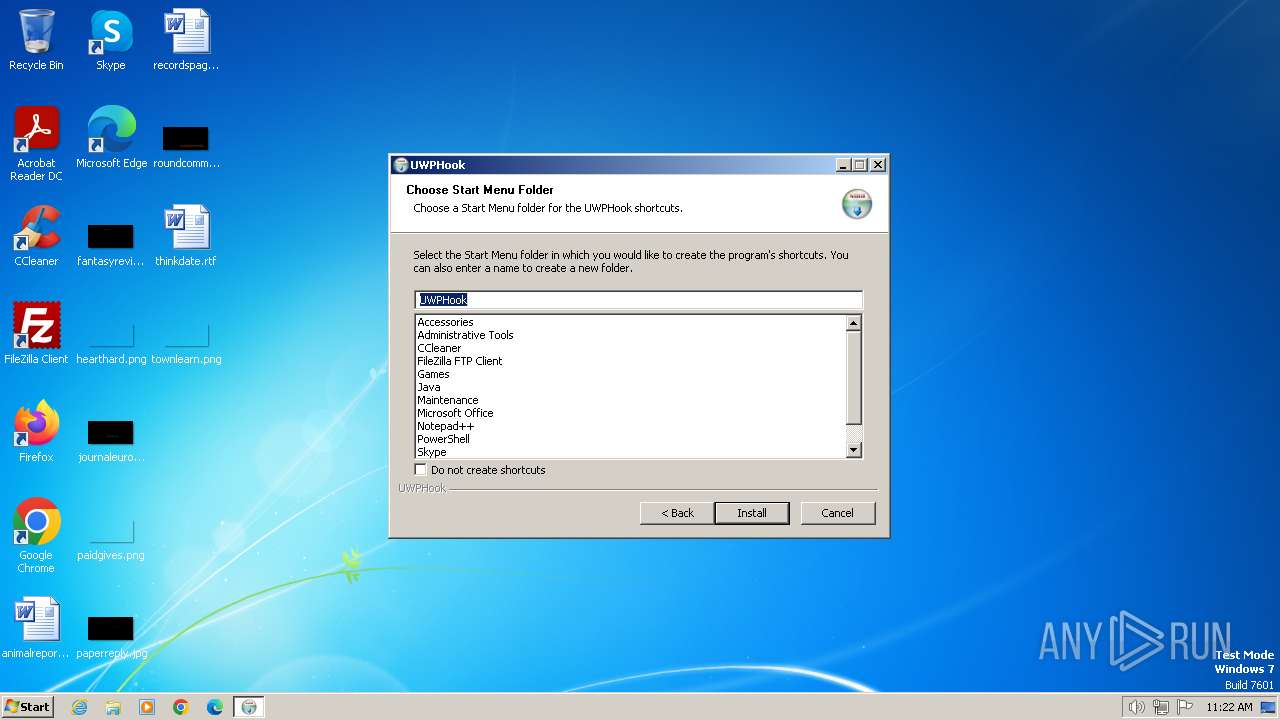Choose CCleaner in the folder list
The height and width of the screenshot is (720, 1280).
[x=439, y=348]
